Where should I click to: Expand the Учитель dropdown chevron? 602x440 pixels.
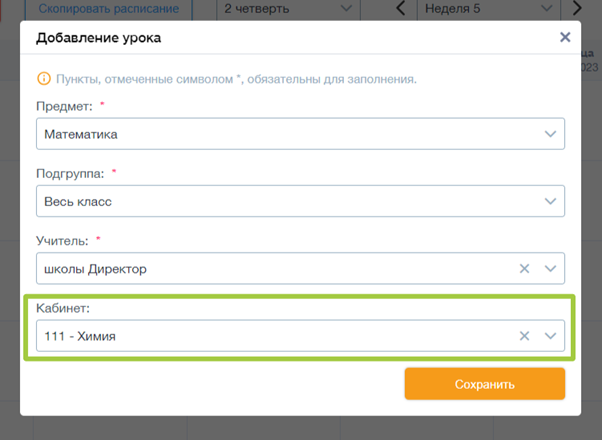pos(550,268)
